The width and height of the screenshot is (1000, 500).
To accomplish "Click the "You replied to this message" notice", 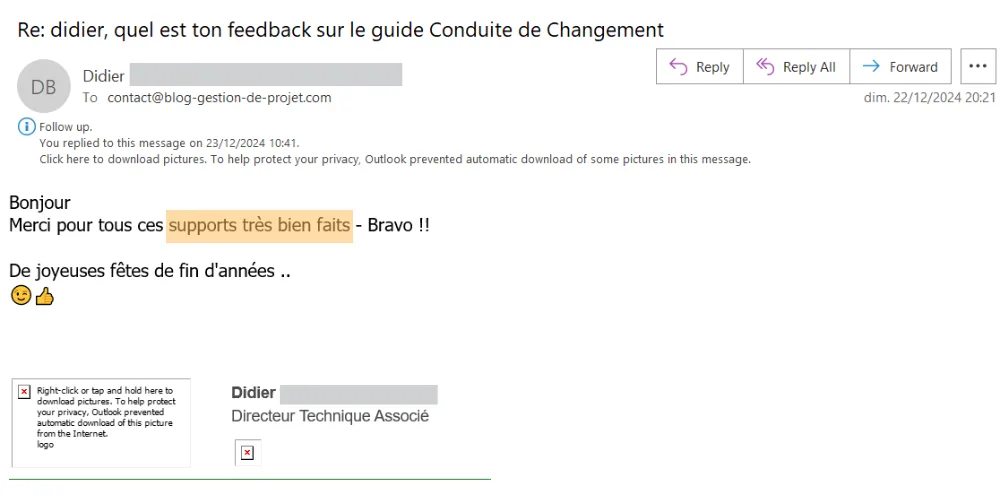I will (x=169, y=143).
